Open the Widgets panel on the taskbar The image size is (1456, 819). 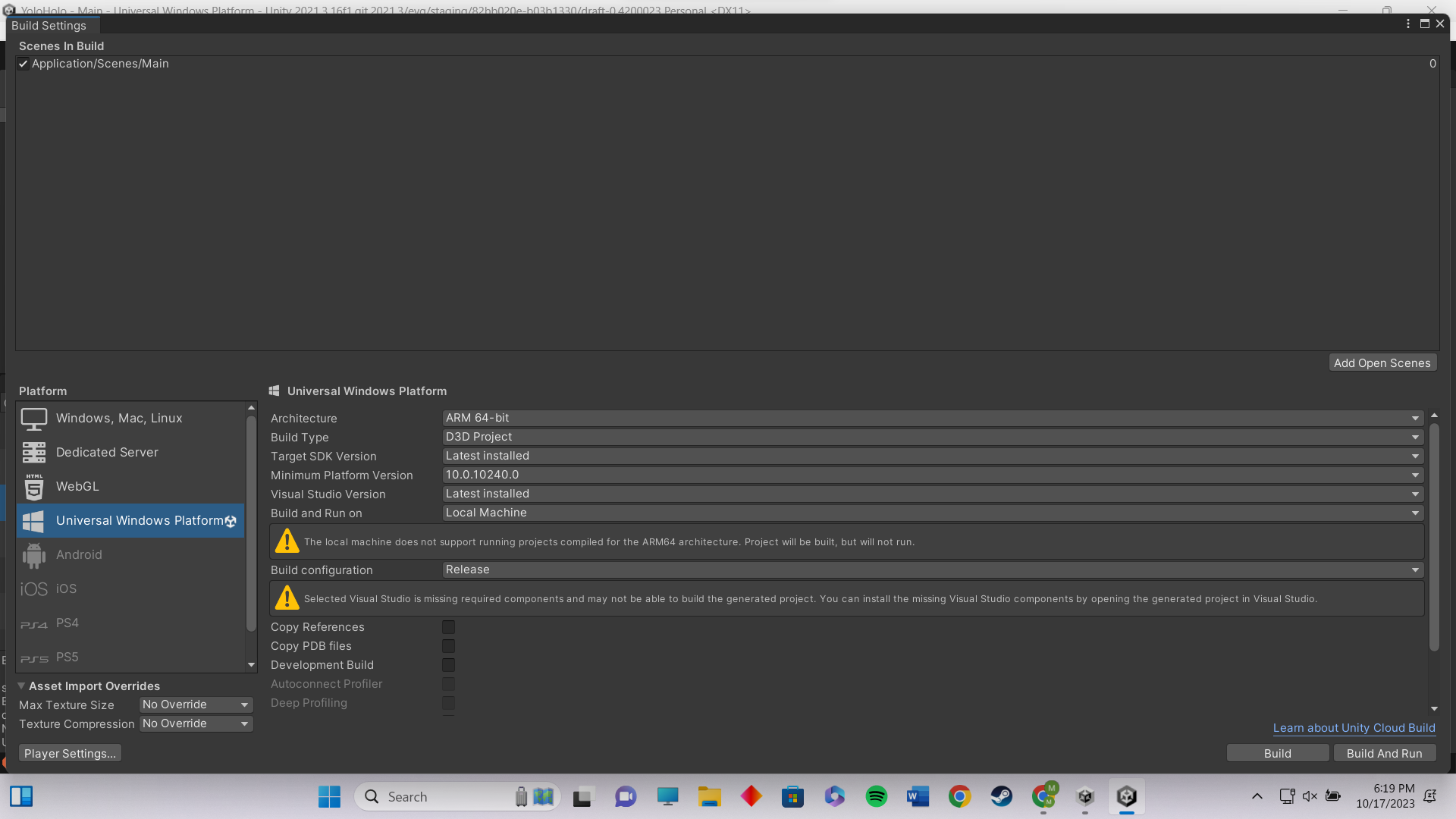[x=21, y=796]
